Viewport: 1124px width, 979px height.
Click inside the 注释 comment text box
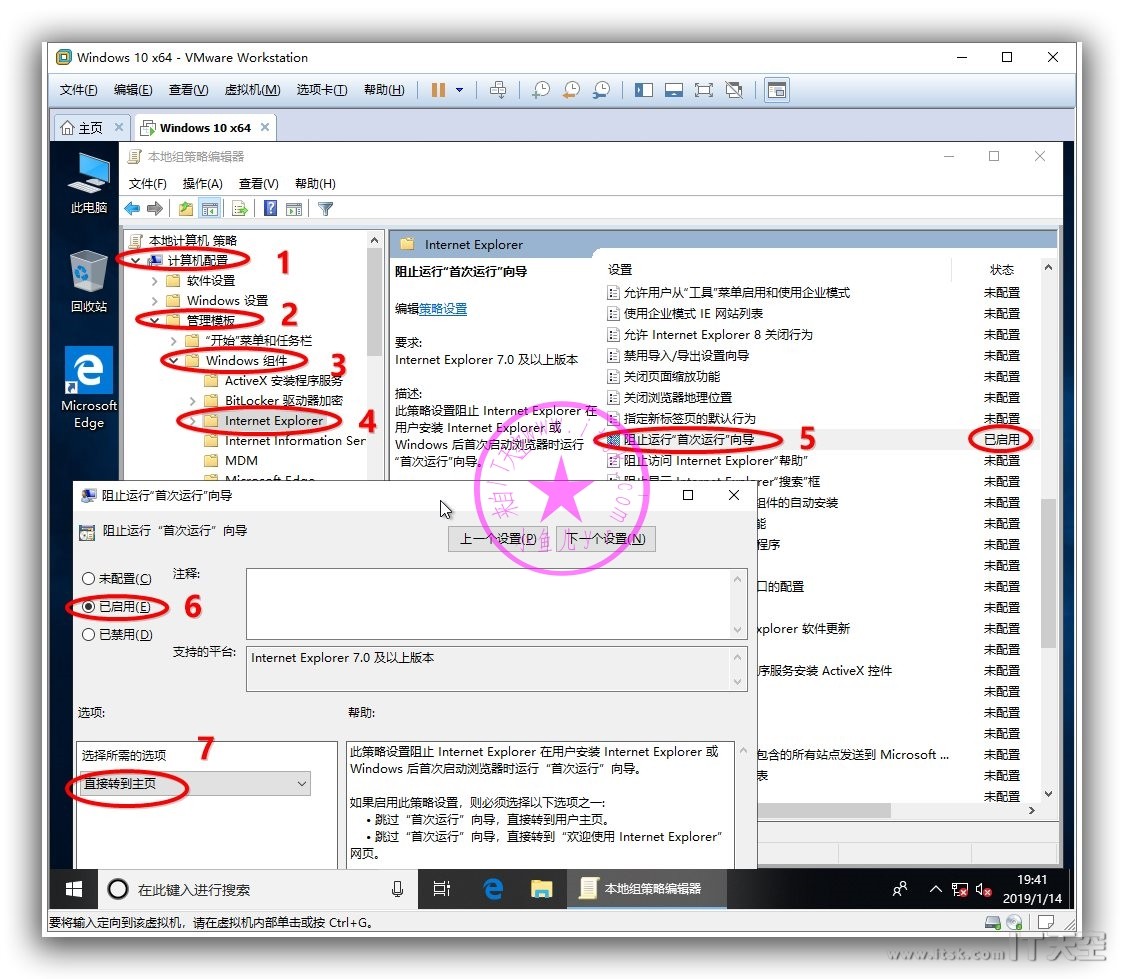tap(490, 604)
